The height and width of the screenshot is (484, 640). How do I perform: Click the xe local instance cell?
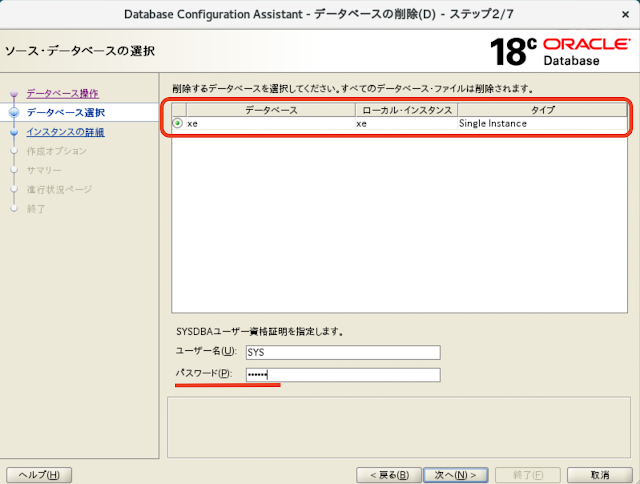pos(407,123)
